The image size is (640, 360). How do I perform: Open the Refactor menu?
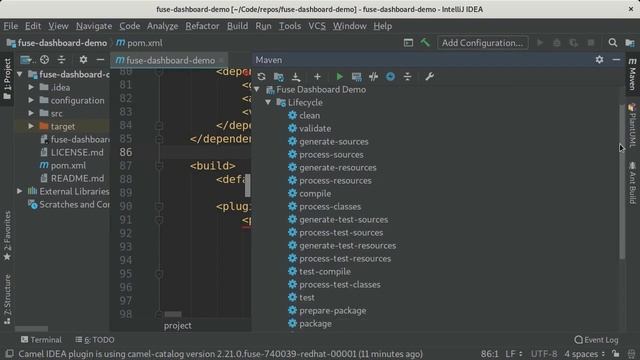tap(202, 26)
